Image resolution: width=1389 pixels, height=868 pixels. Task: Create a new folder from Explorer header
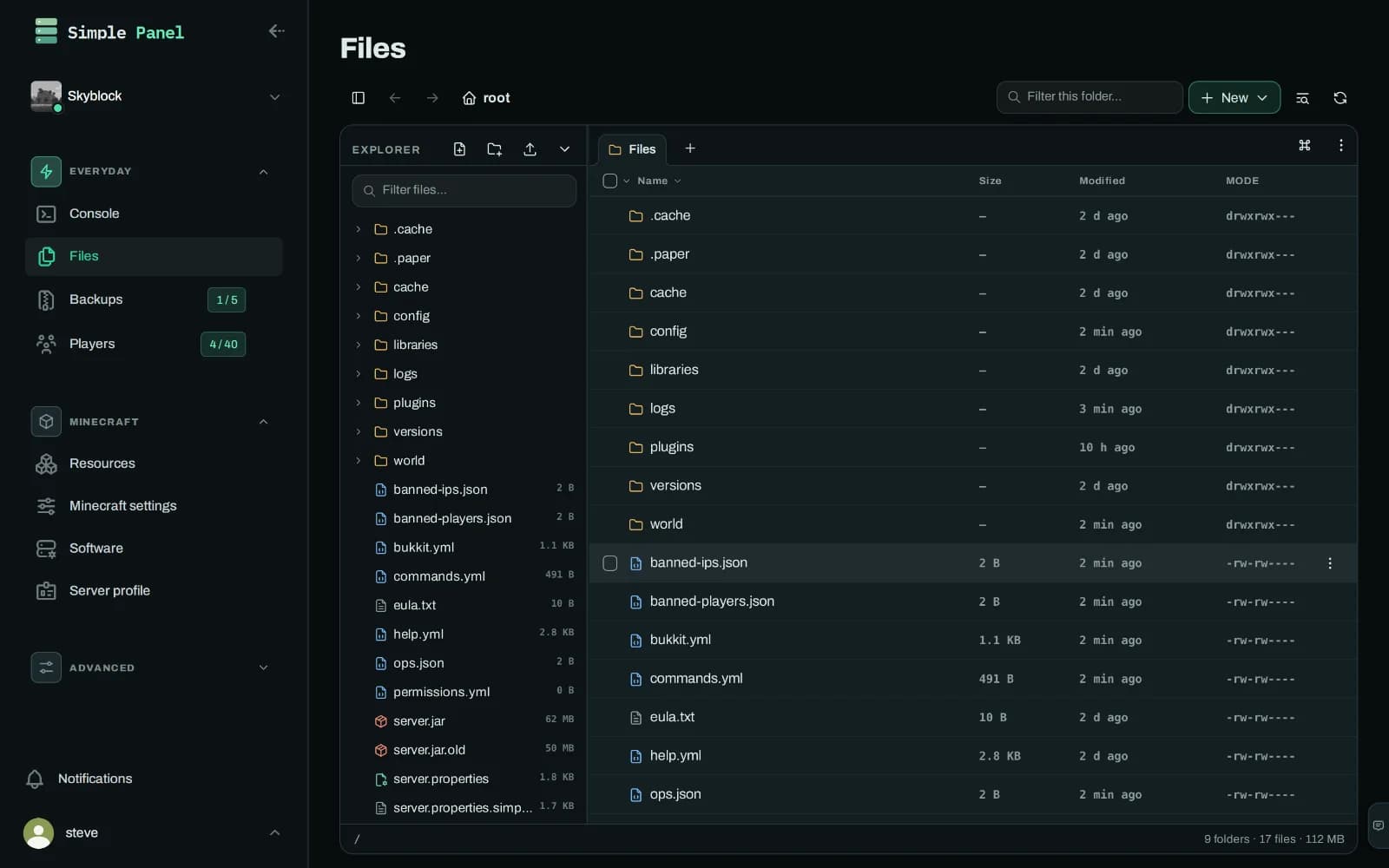(495, 149)
